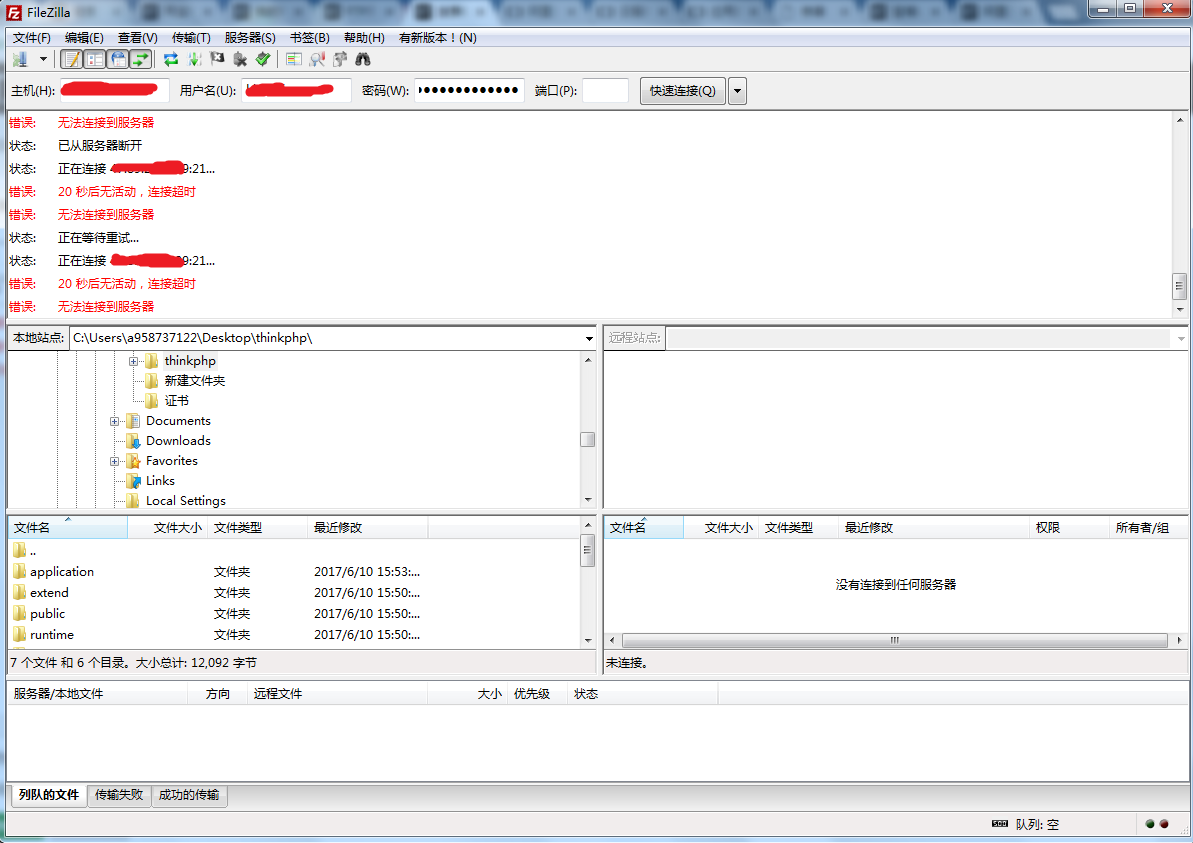1193x843 pixels.
Task: Toggle synchronized browsing
Action: 340,59
